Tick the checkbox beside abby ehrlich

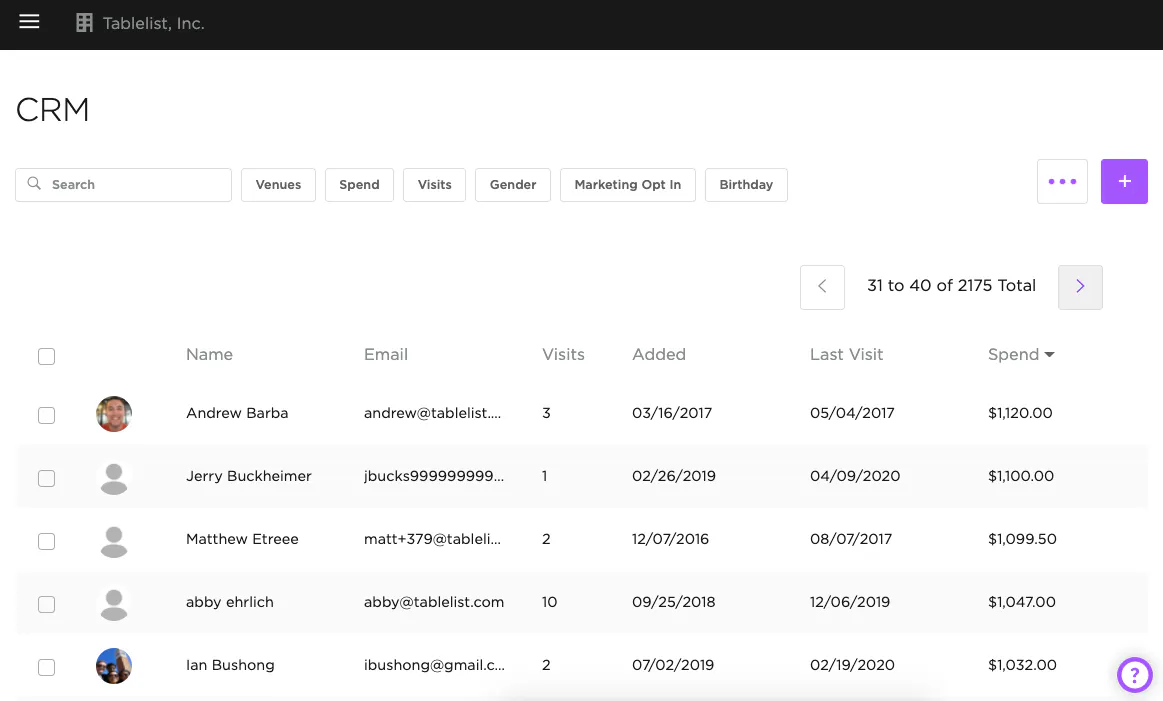click(46, 604)
